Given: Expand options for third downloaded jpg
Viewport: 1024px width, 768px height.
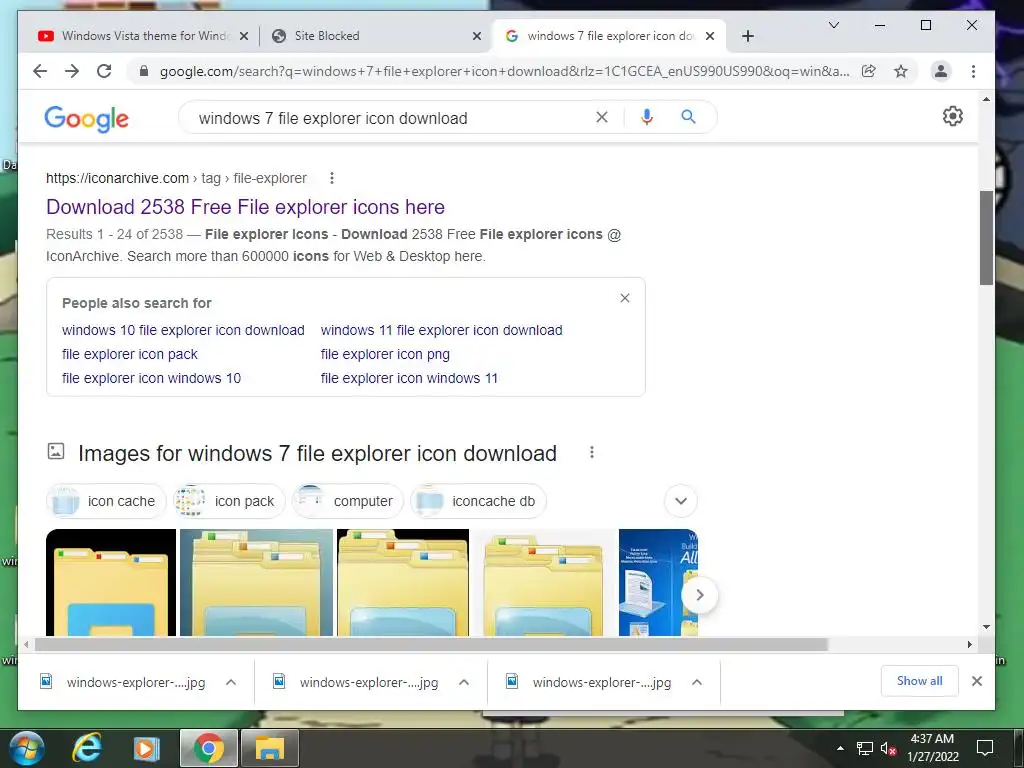Looking at the screenshot, I should click(697, 682).
